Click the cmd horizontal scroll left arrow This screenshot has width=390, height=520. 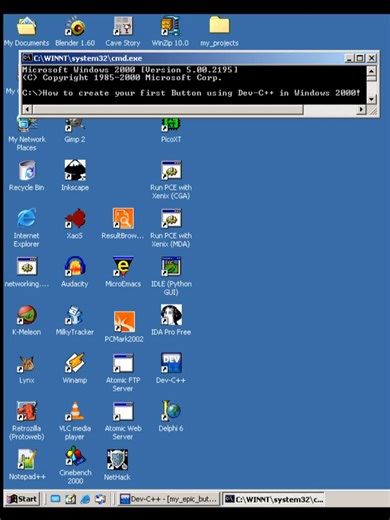point(27,109)
